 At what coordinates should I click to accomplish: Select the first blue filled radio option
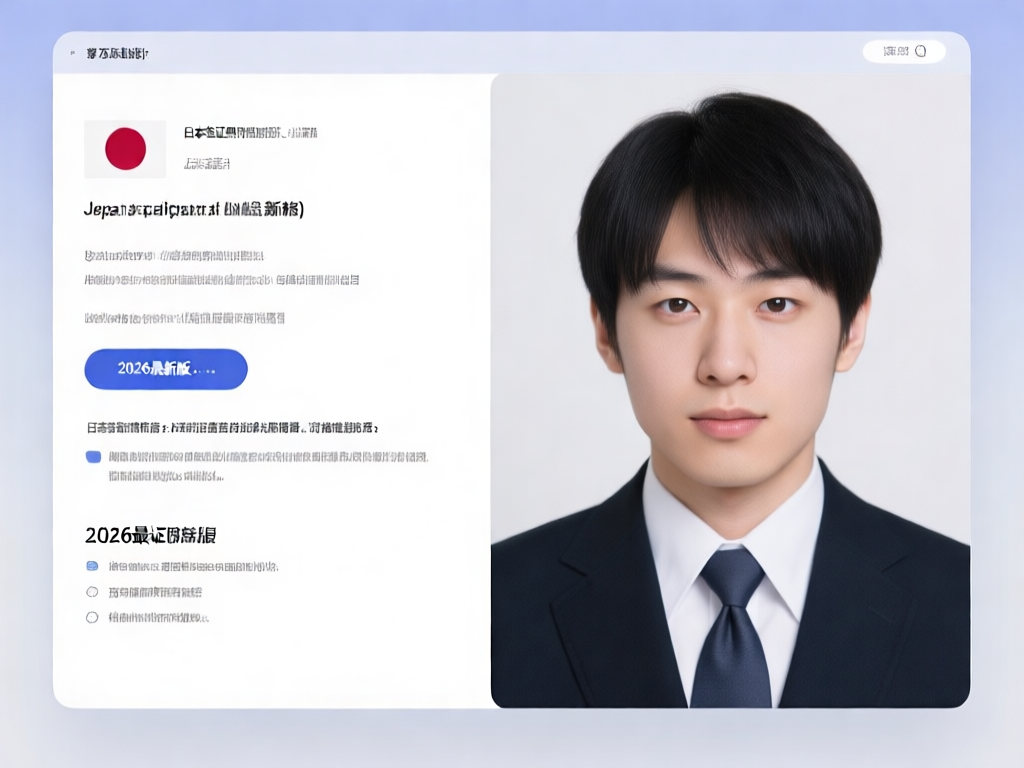(x=93, y=566)
